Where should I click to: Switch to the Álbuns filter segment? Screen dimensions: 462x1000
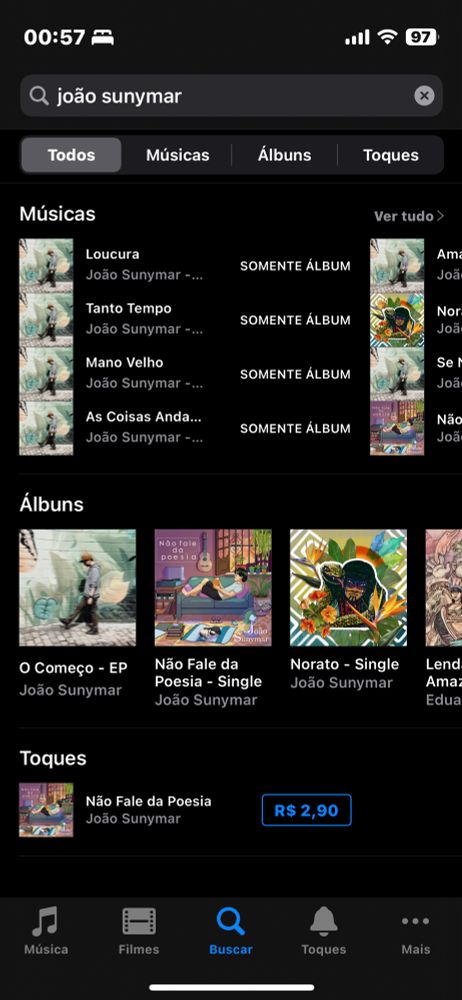[285, 155]
